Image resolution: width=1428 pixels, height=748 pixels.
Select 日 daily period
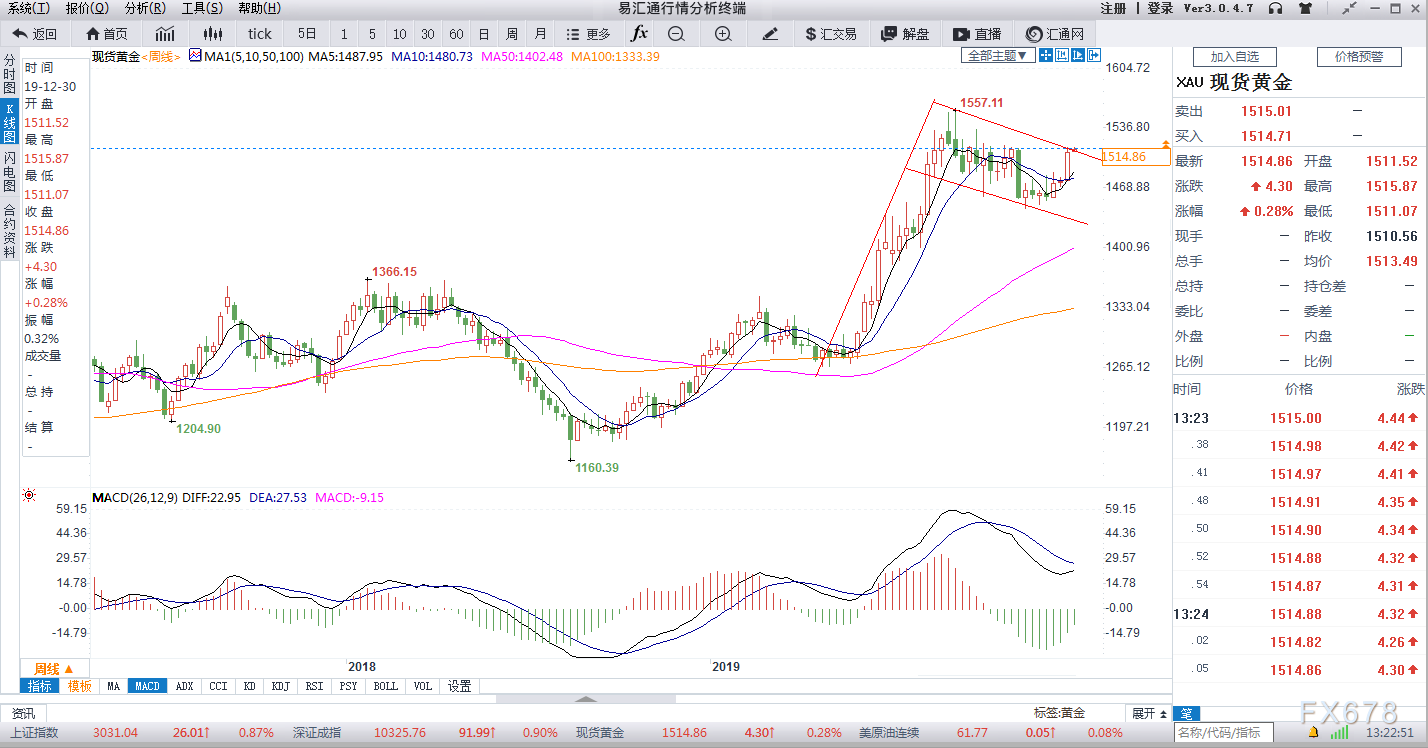pyautogui.click(x=484, y=33)
